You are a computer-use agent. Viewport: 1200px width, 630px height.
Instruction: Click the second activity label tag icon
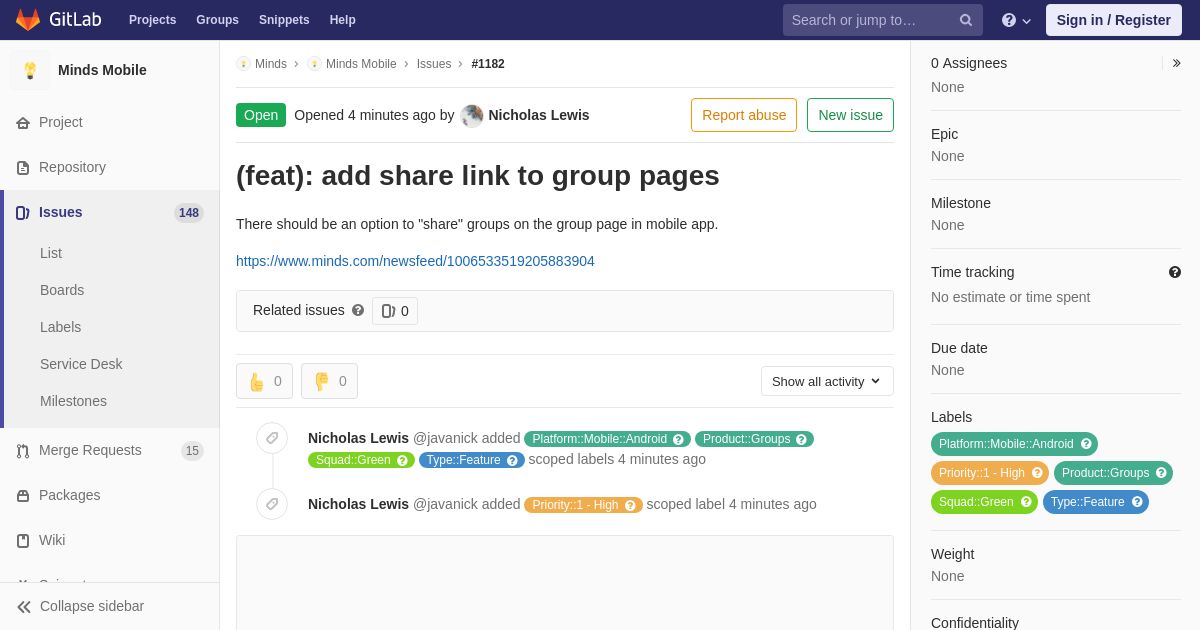272,504
